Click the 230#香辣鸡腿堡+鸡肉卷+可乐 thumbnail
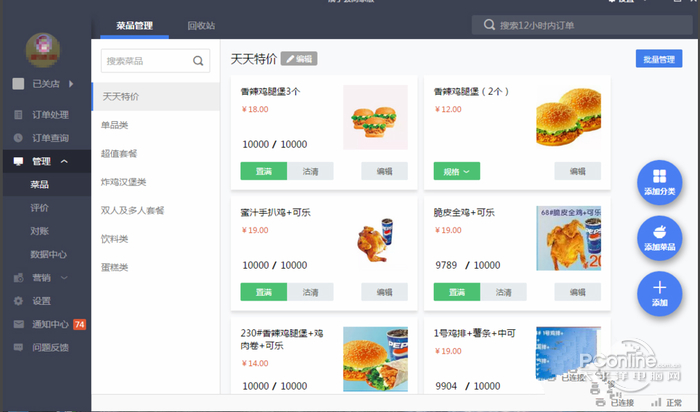 [x=375, y=359]
